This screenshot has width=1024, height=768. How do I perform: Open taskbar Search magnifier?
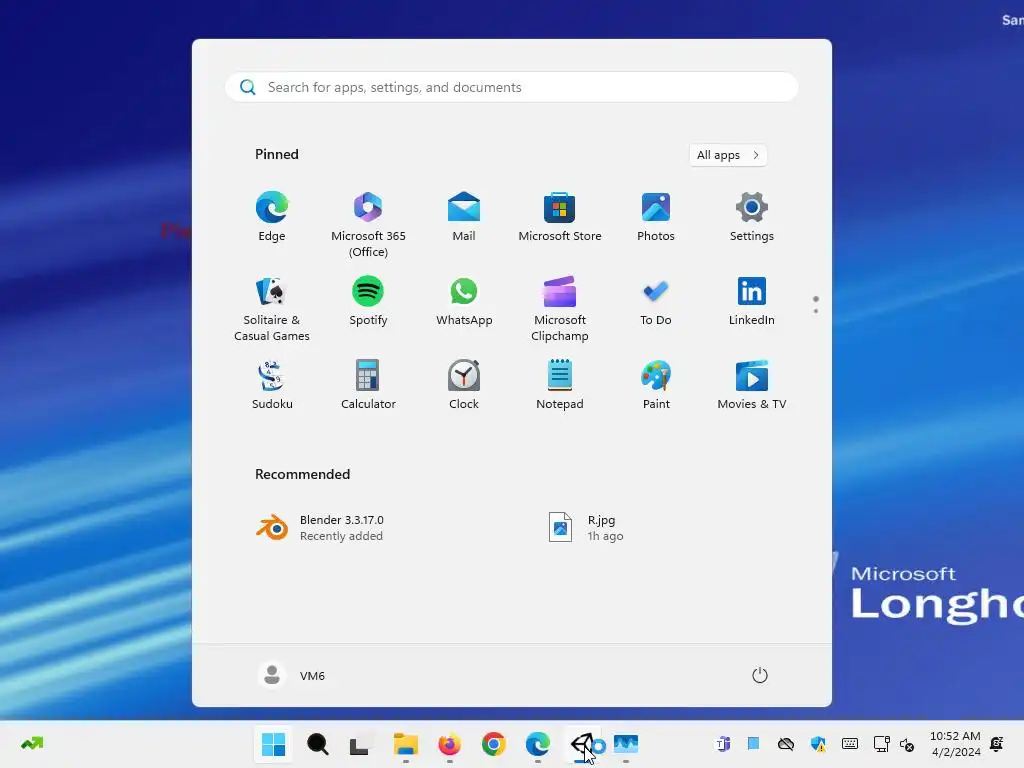coord(317,744)
